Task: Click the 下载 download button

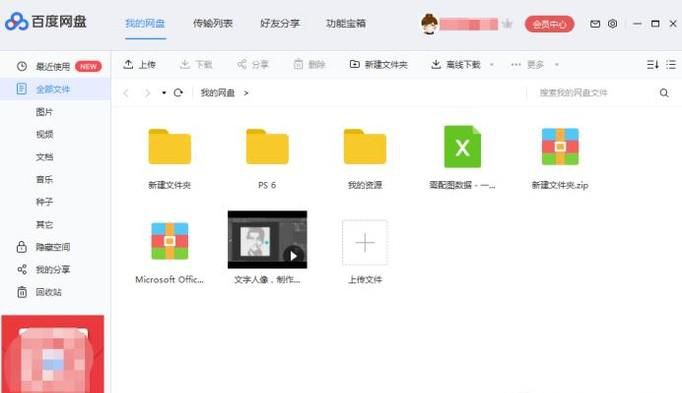Action: click(x=196, y=65)
